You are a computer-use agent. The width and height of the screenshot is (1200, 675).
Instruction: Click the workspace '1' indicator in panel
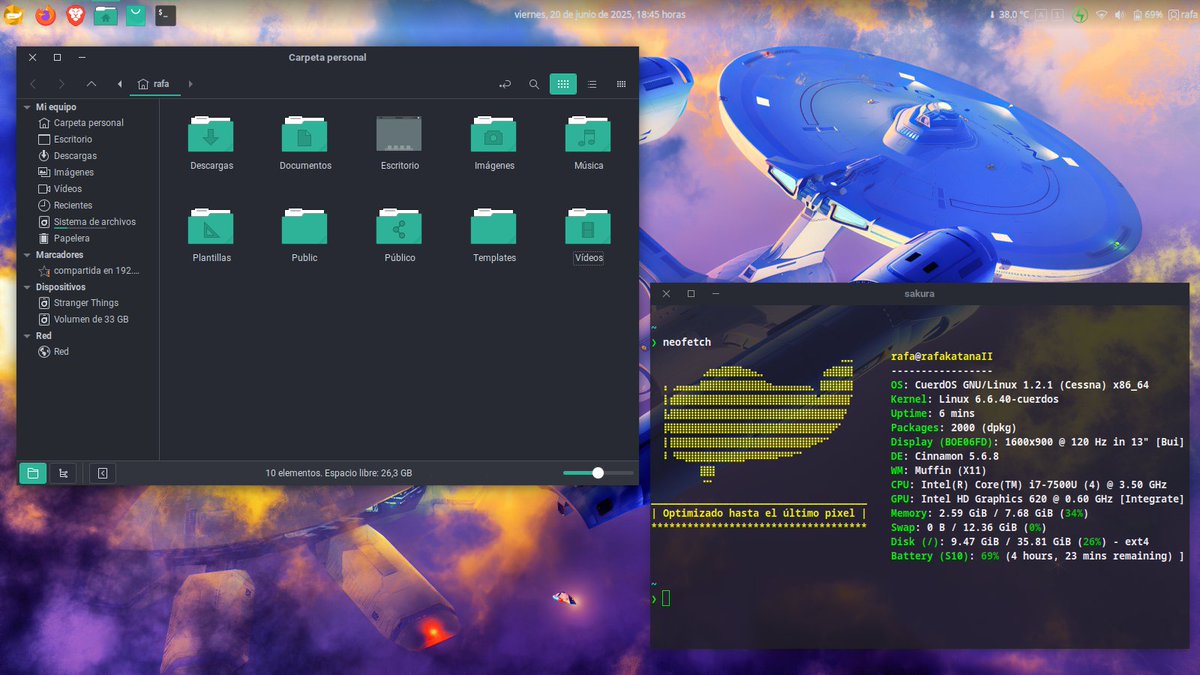(x=1058, y=15)
